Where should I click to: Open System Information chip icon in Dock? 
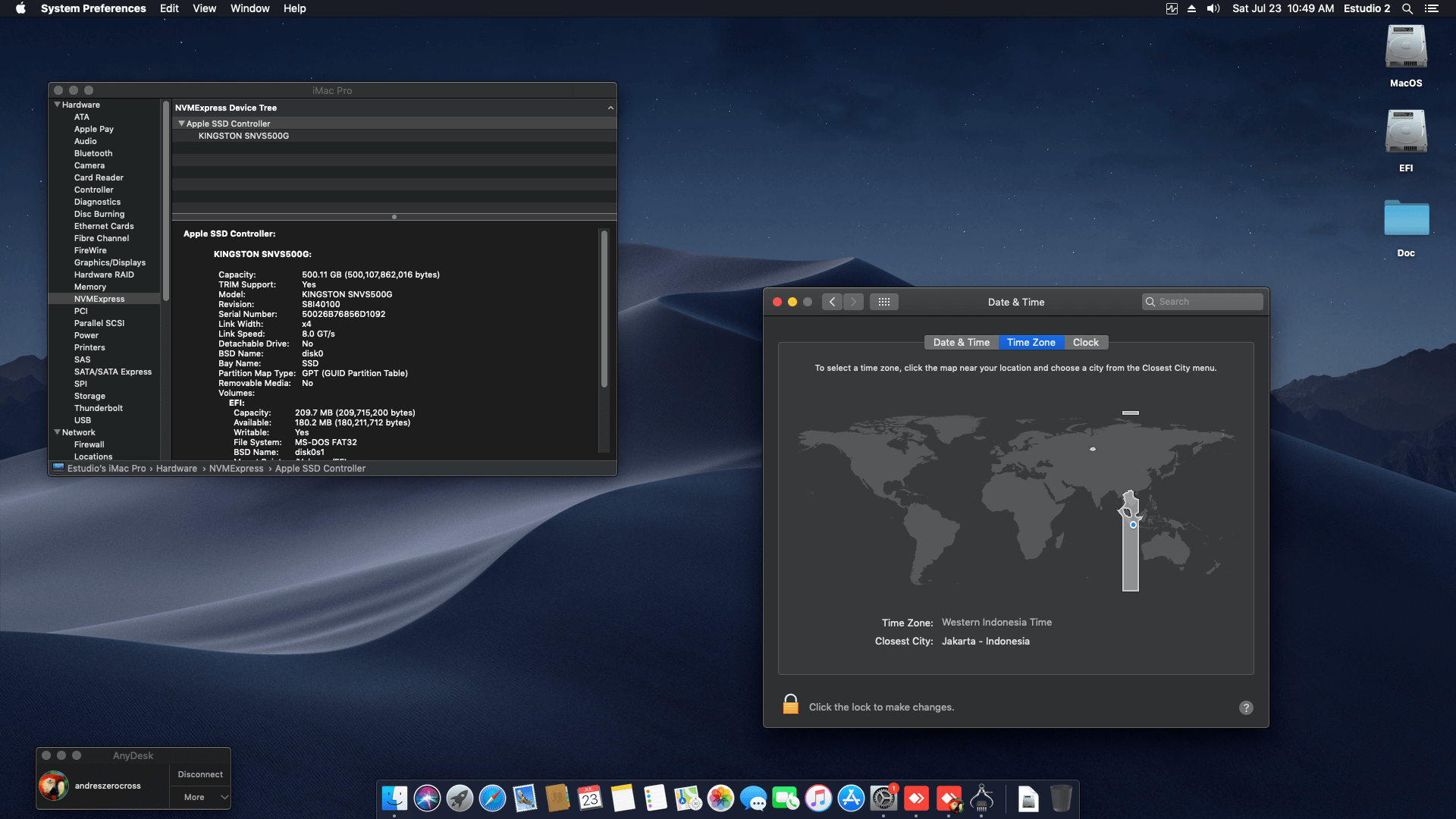[x=981, y=798]
